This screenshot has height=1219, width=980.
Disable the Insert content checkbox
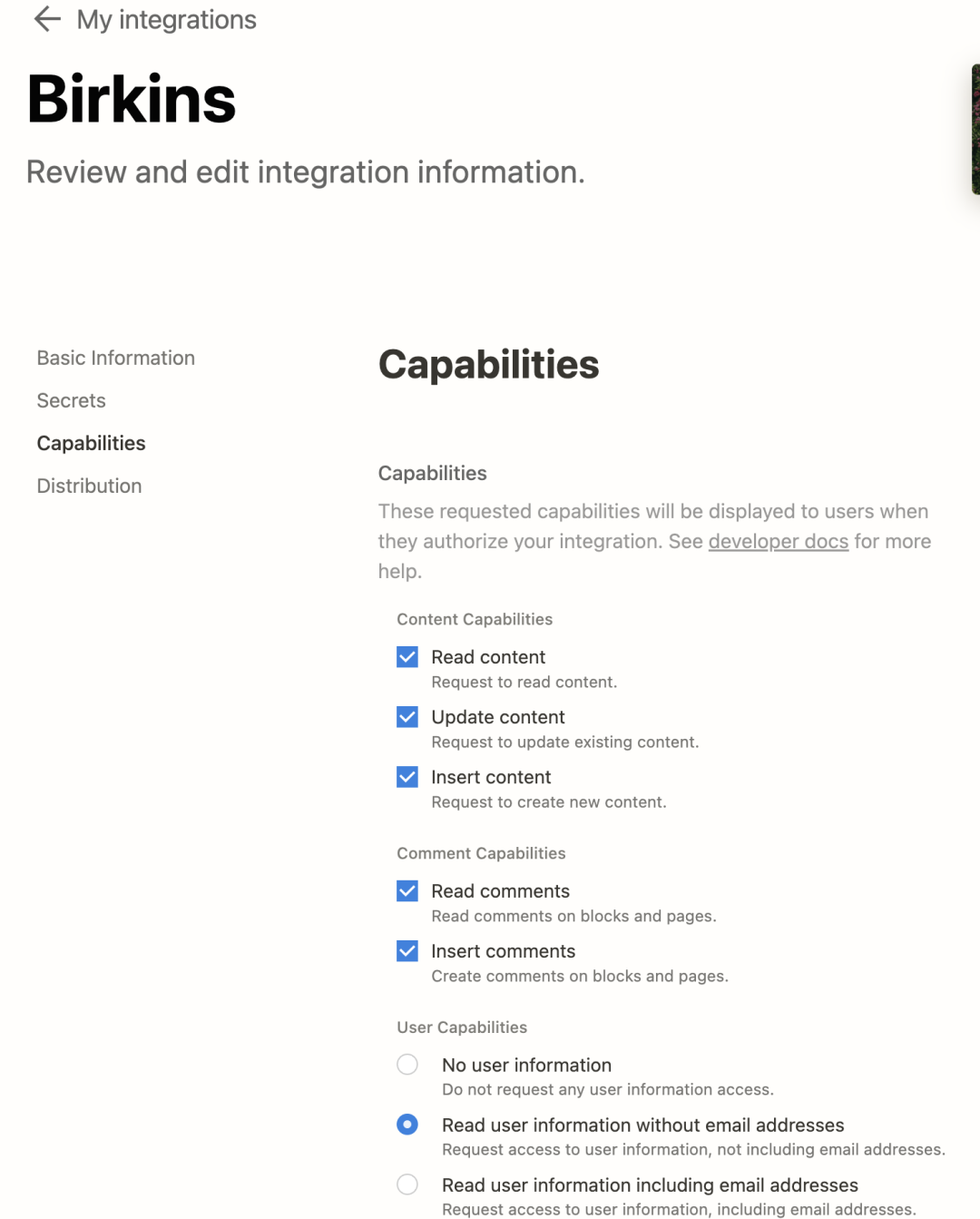click(x=407, y=777)
